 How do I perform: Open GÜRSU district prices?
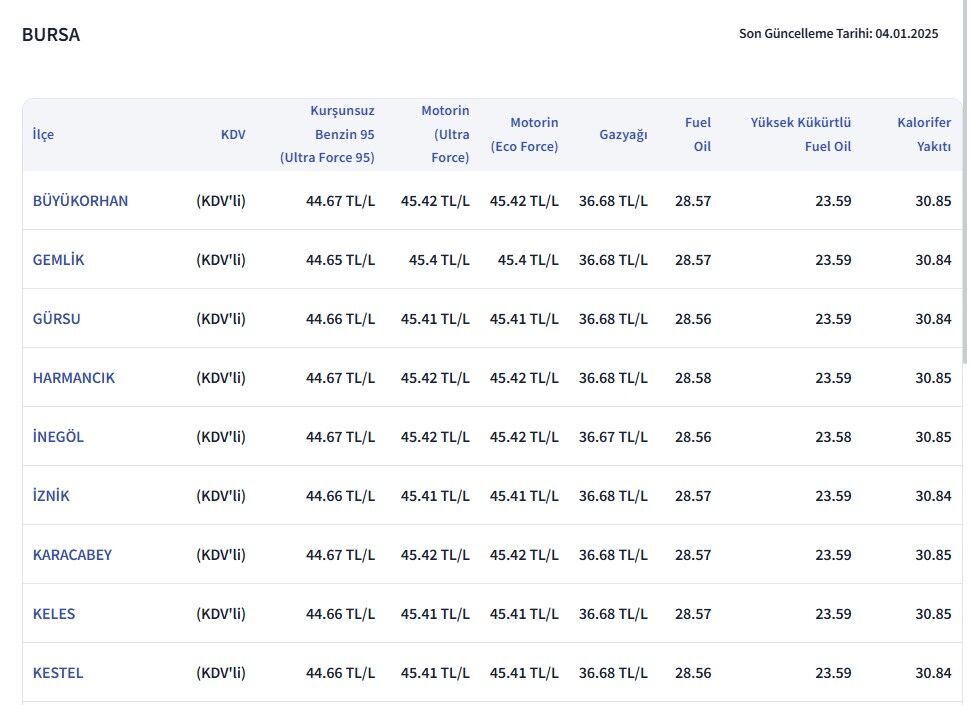click(x=56, y=319)
